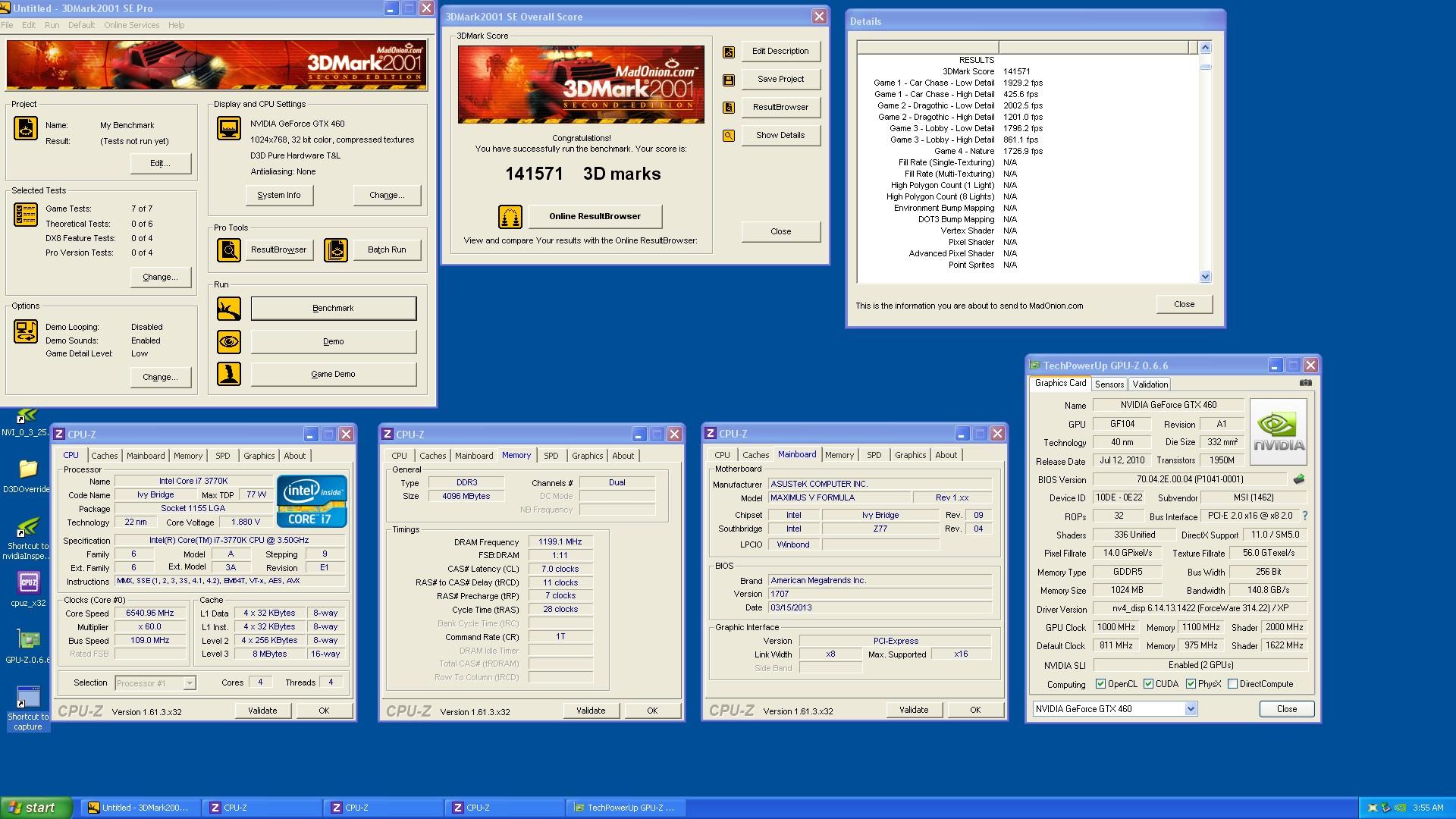This screenshot has width=1456, height=819.
Task: Click the Benchmark button
Action: [334, 309]
